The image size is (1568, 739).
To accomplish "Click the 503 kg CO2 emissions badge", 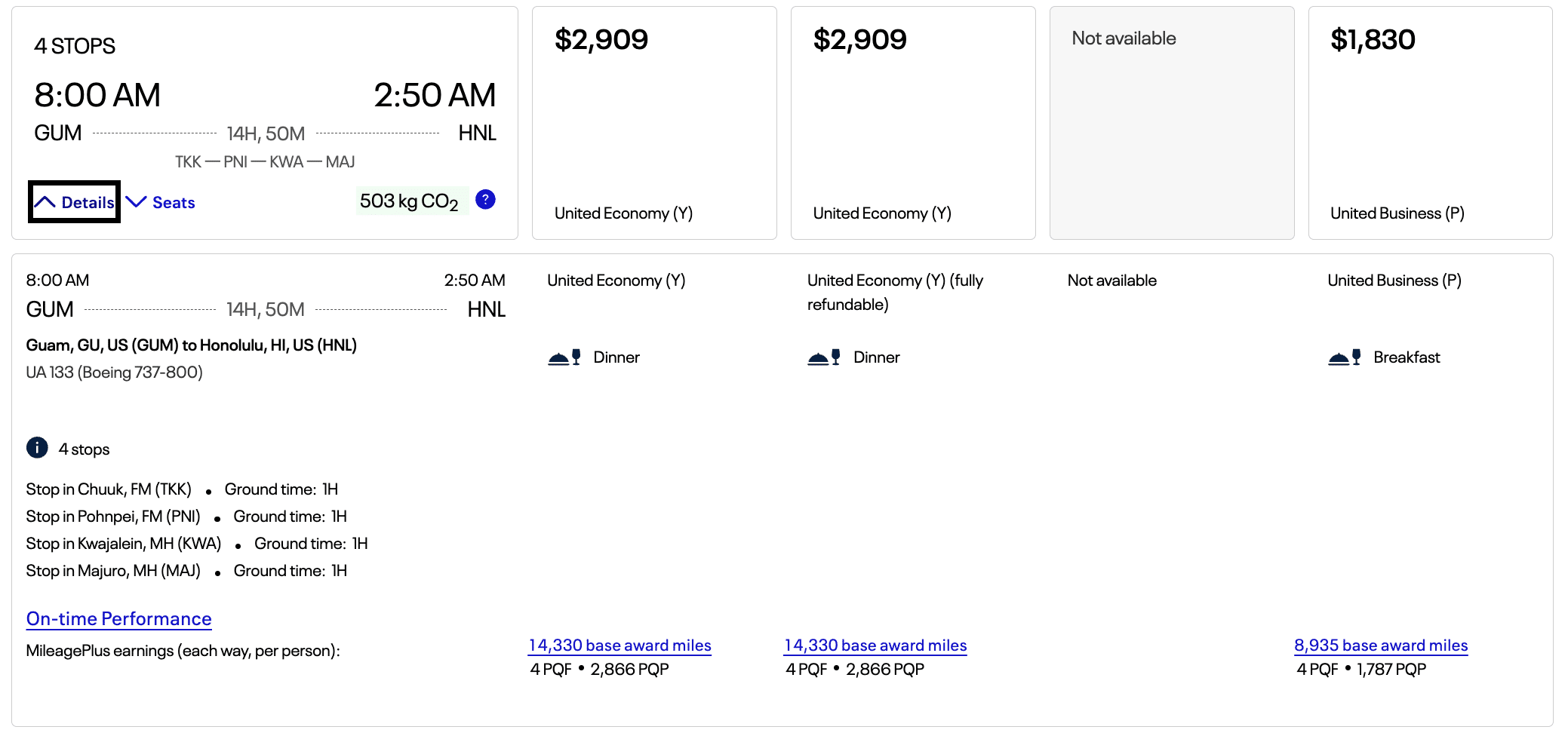I will [x=410, y=201].
